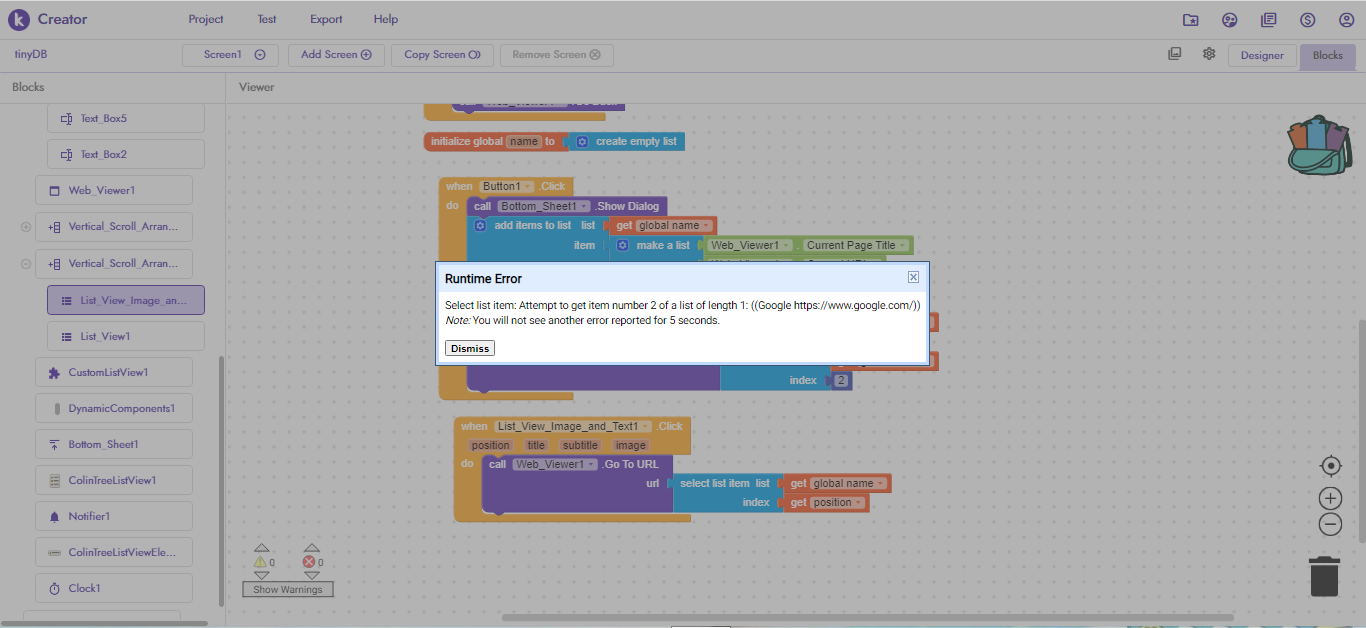This screenshot has height=628, width=1366.
Task: Open the documentation library icon in header
Action: tap(1269, 20)
